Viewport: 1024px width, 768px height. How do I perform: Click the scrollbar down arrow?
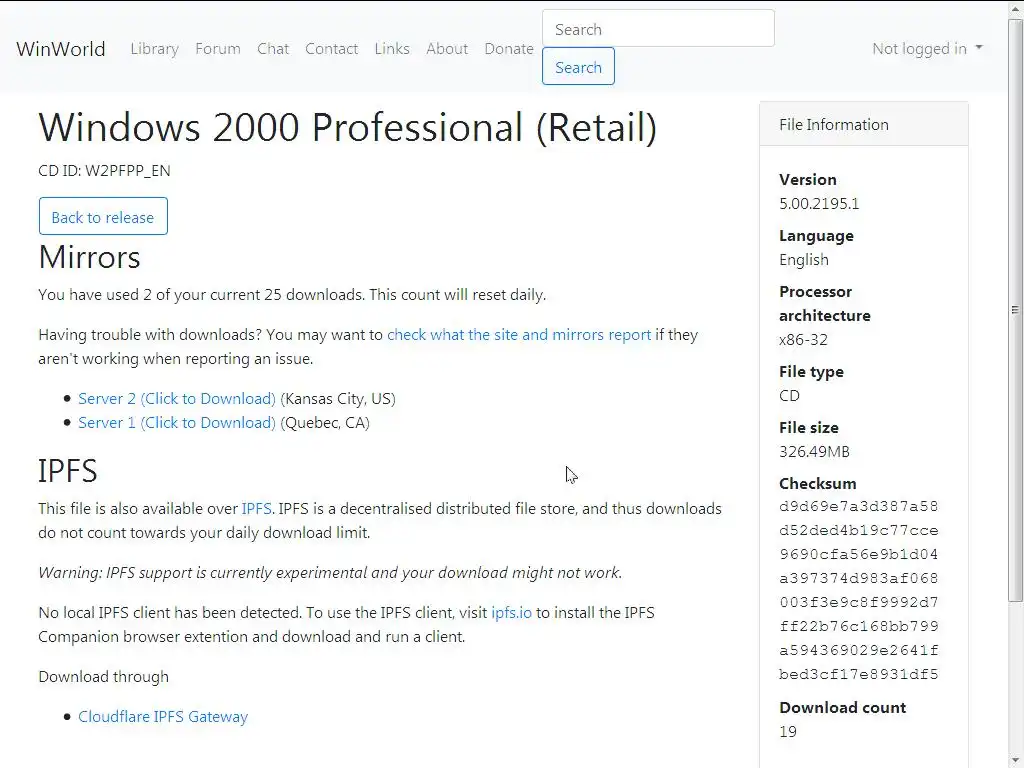point(1015,760)
